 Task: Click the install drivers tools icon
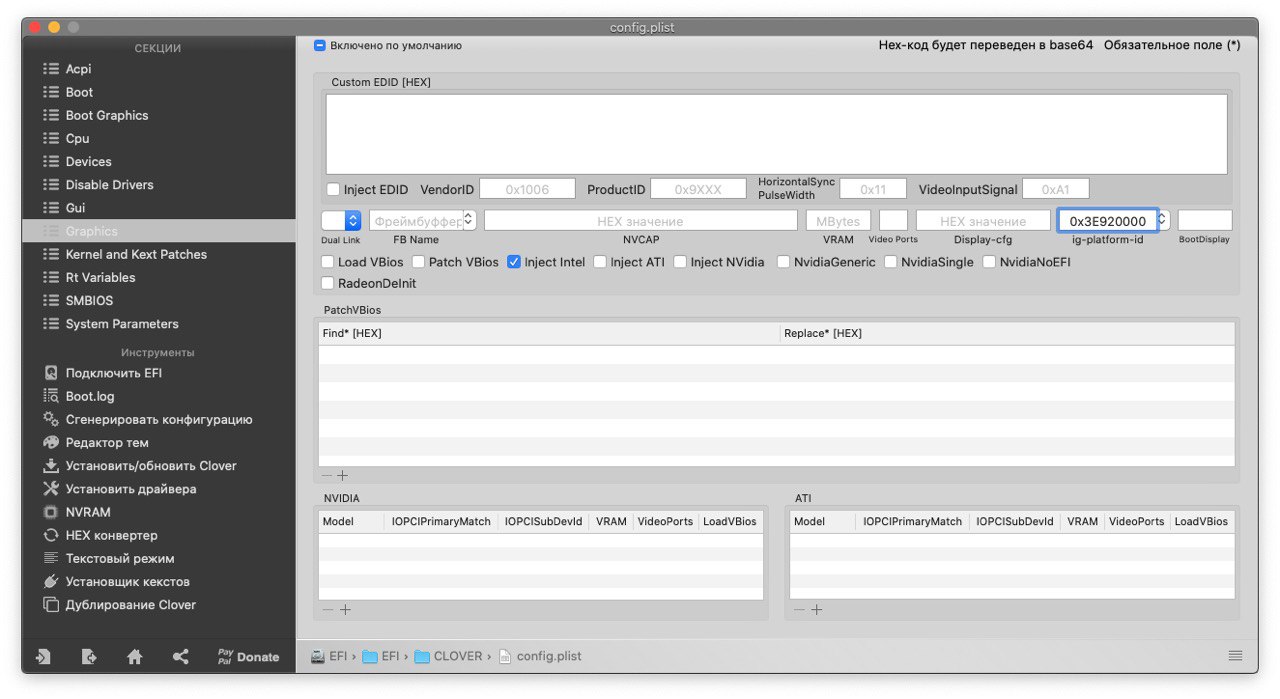51,489
